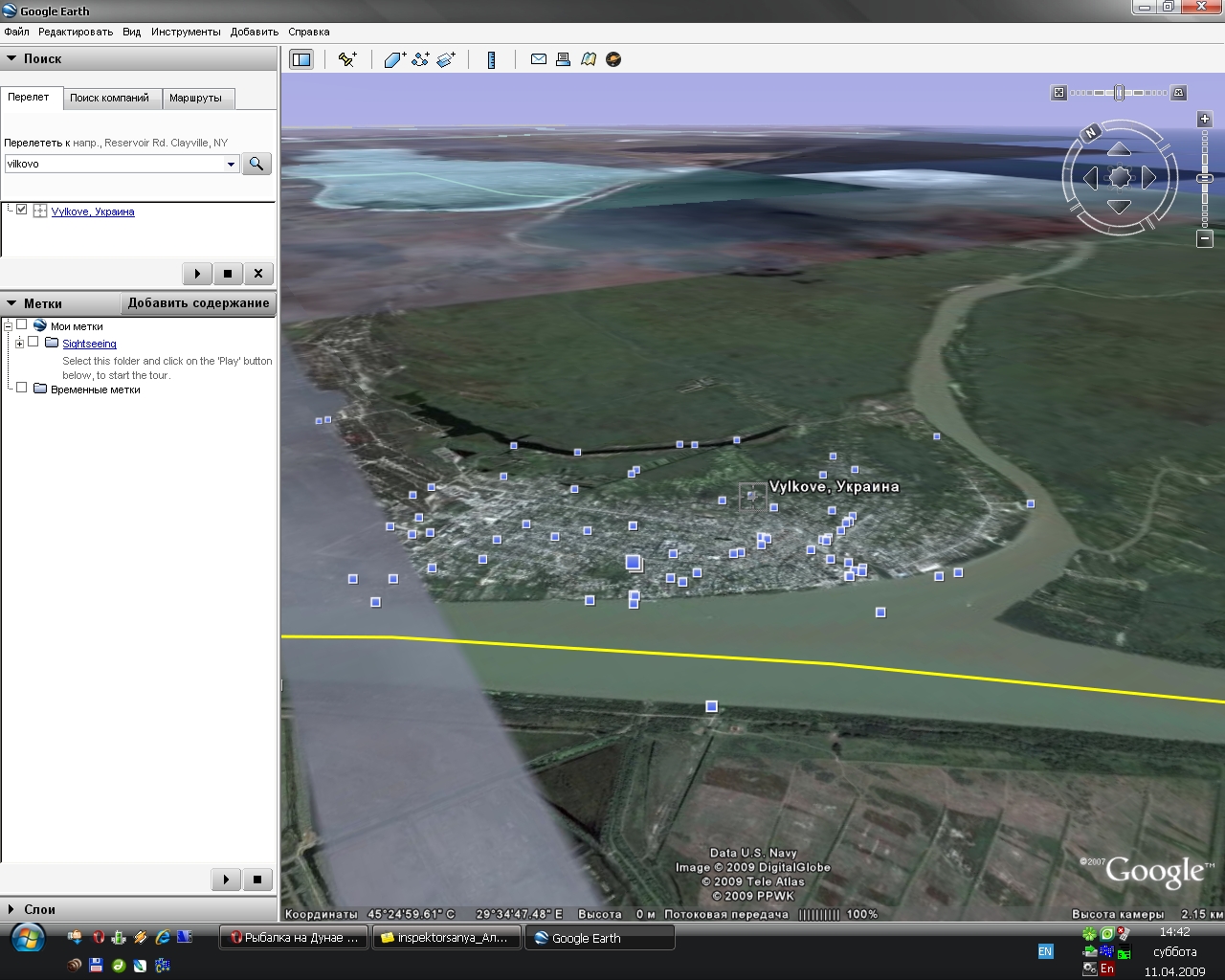Click the Print toolbar icon

pyautogui.click(x=564, y=59)
